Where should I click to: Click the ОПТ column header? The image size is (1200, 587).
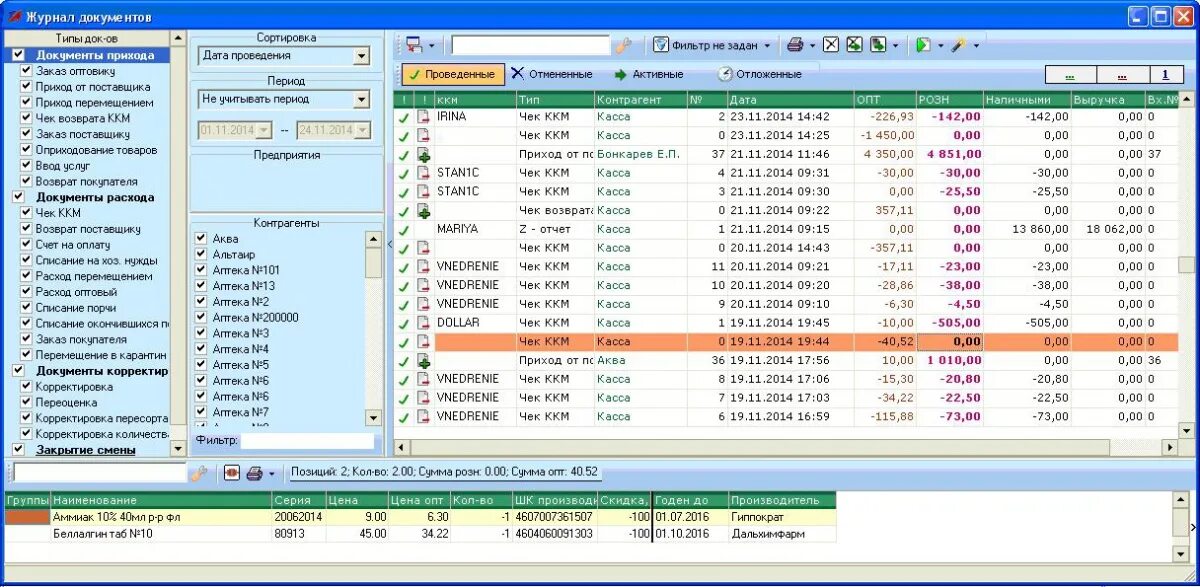tap(885, 100)
